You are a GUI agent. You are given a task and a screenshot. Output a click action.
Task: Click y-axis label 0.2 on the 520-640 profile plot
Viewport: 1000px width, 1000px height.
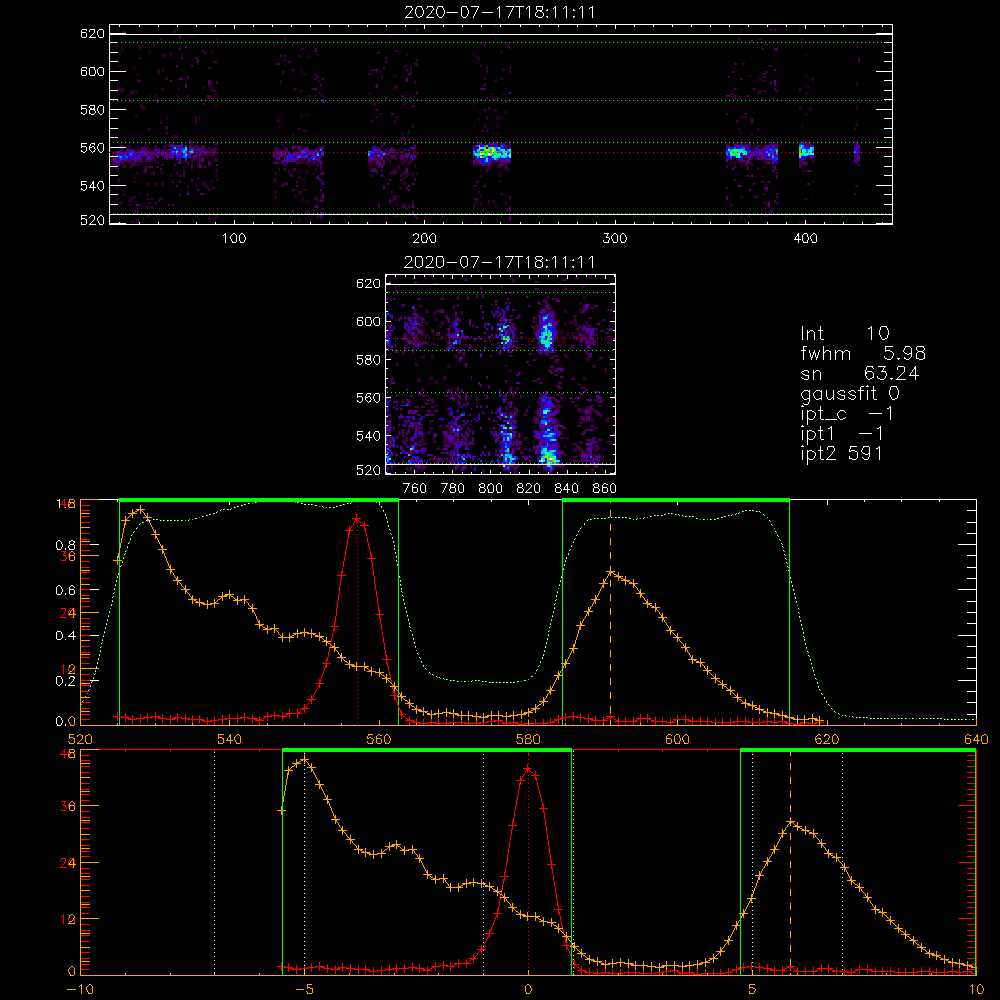65,680
